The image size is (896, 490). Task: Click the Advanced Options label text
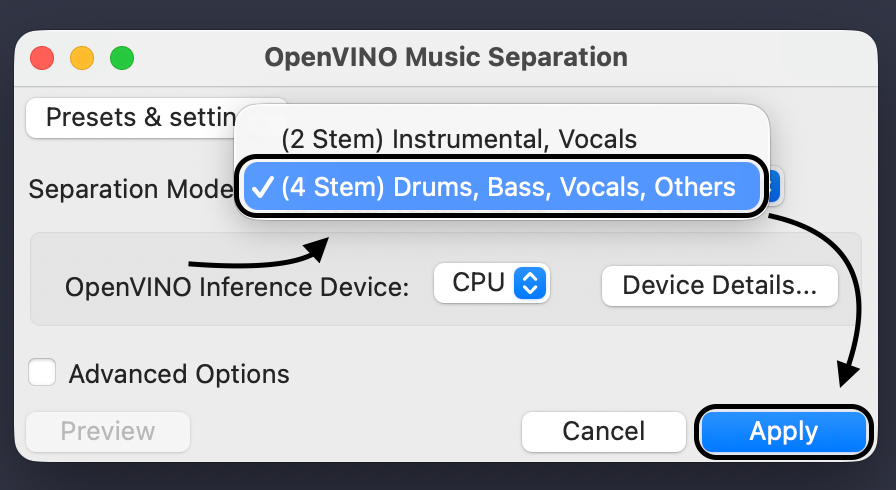(x=179, y=374)
